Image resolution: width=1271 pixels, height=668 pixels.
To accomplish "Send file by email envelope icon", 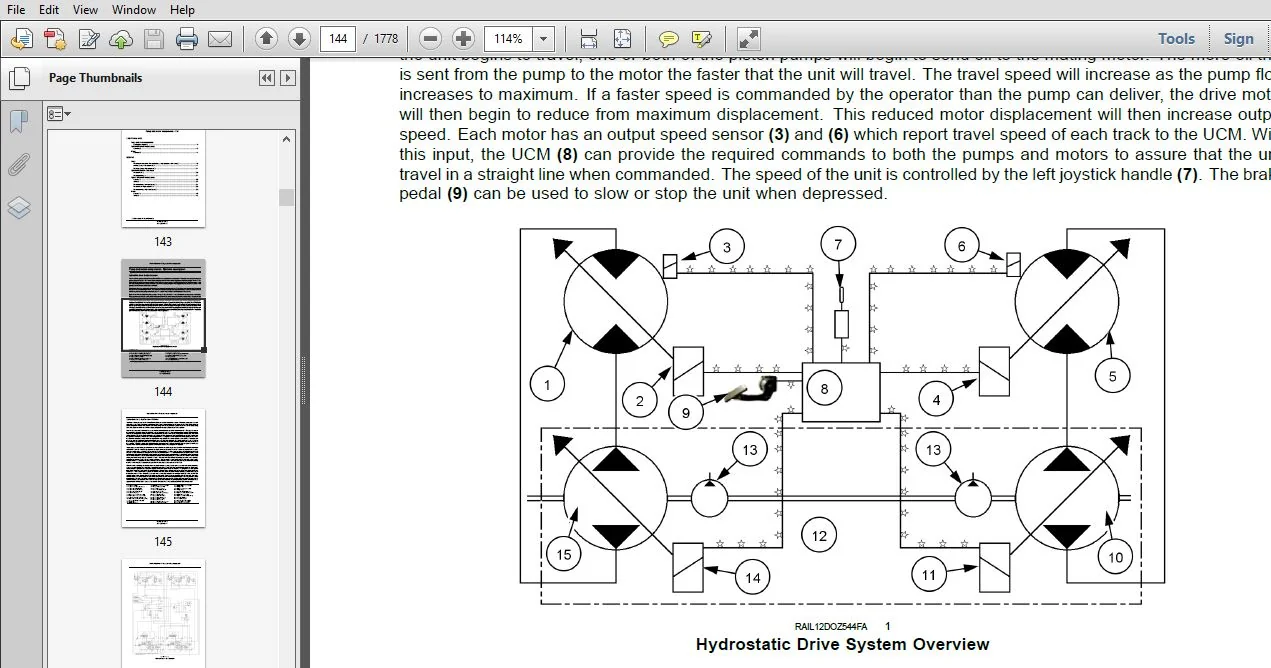I will (x=219, y=39).
